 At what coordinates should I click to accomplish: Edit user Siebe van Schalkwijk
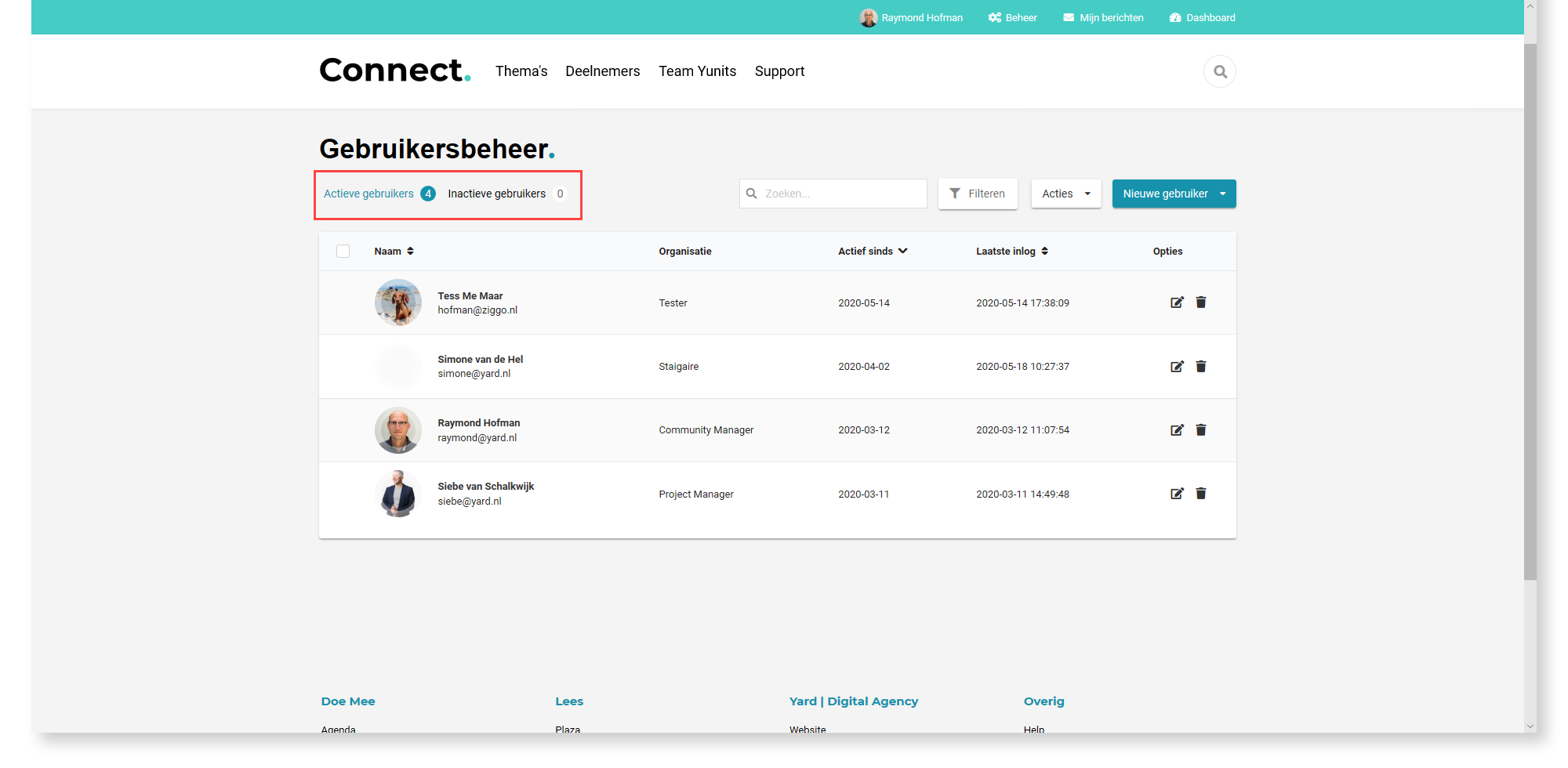coord(1177,494)
